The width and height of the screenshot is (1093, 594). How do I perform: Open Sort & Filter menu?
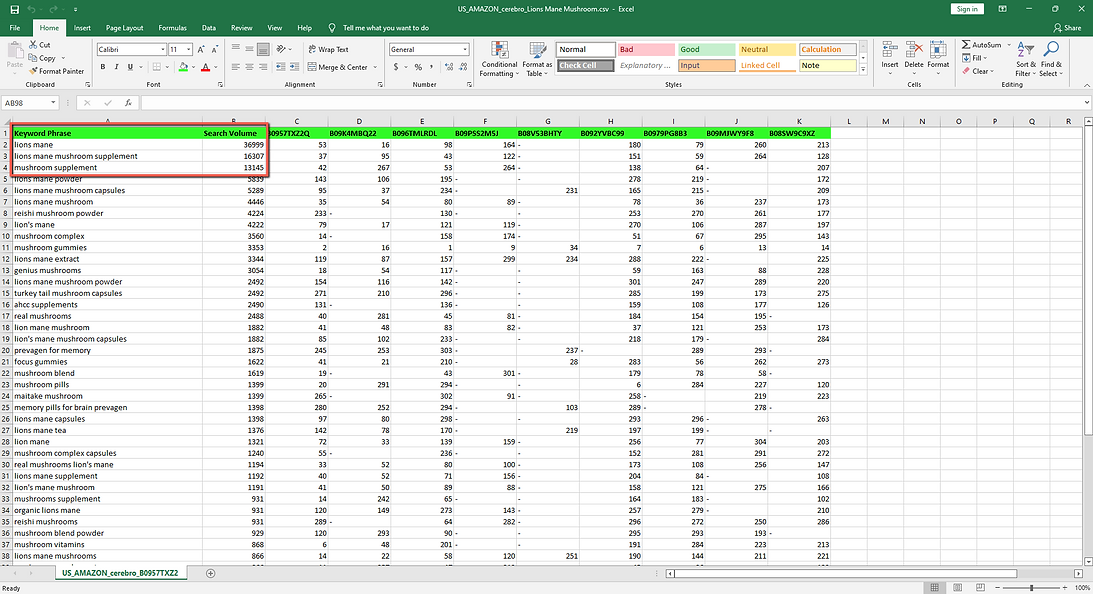(1025, 59)
